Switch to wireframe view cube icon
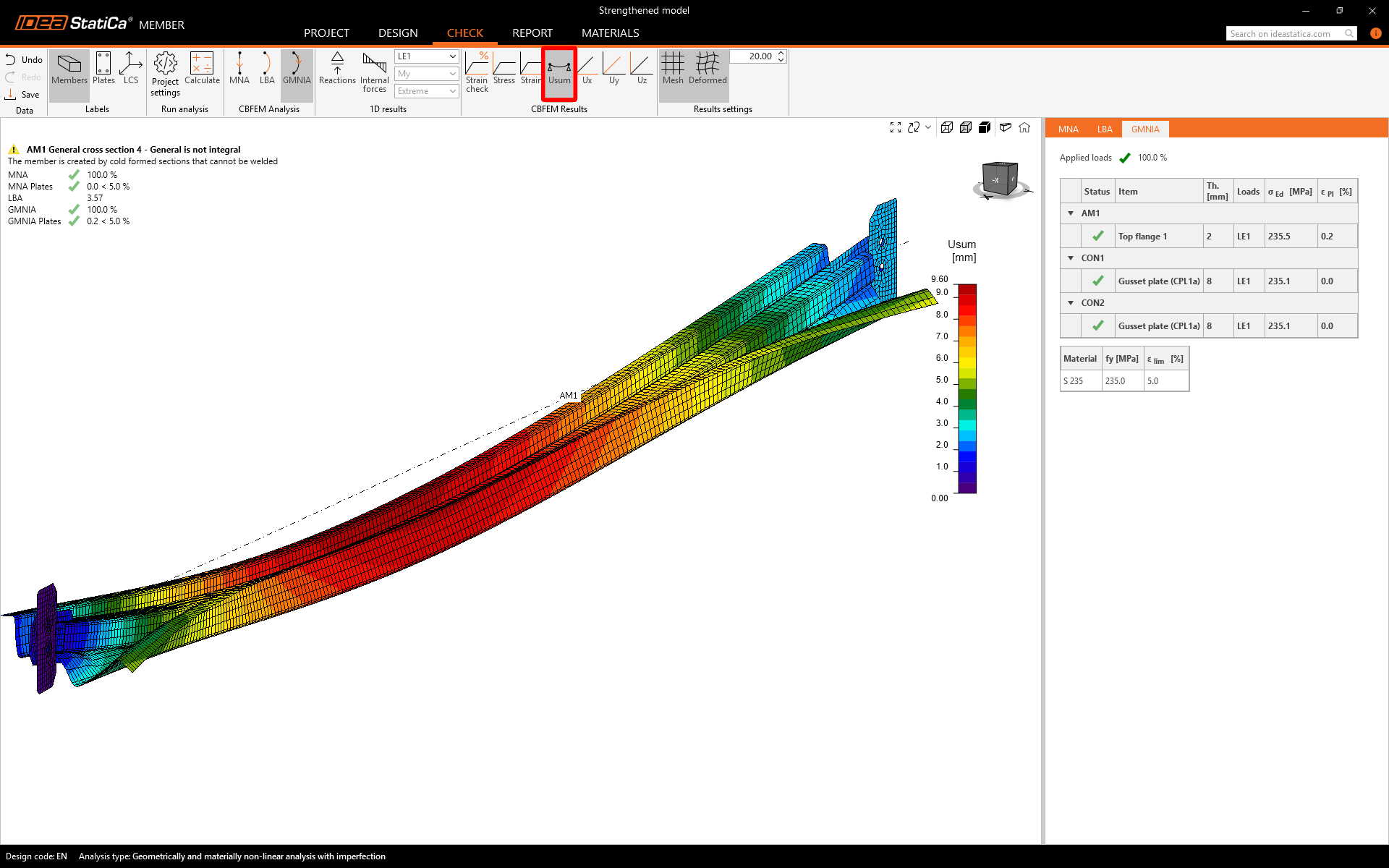The image size is (1389, 868). tap(946, 127)
